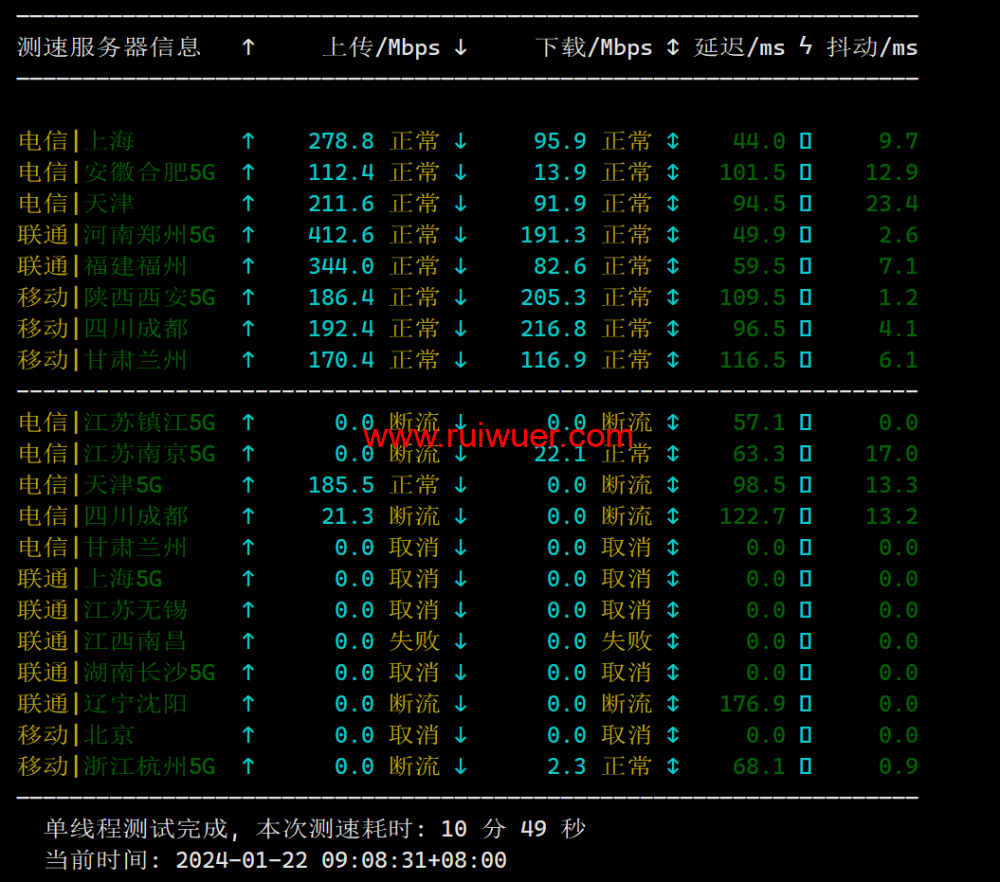Click the lightning jitter symbol in header
The image size is (1000, 882).
pos(806,47)
